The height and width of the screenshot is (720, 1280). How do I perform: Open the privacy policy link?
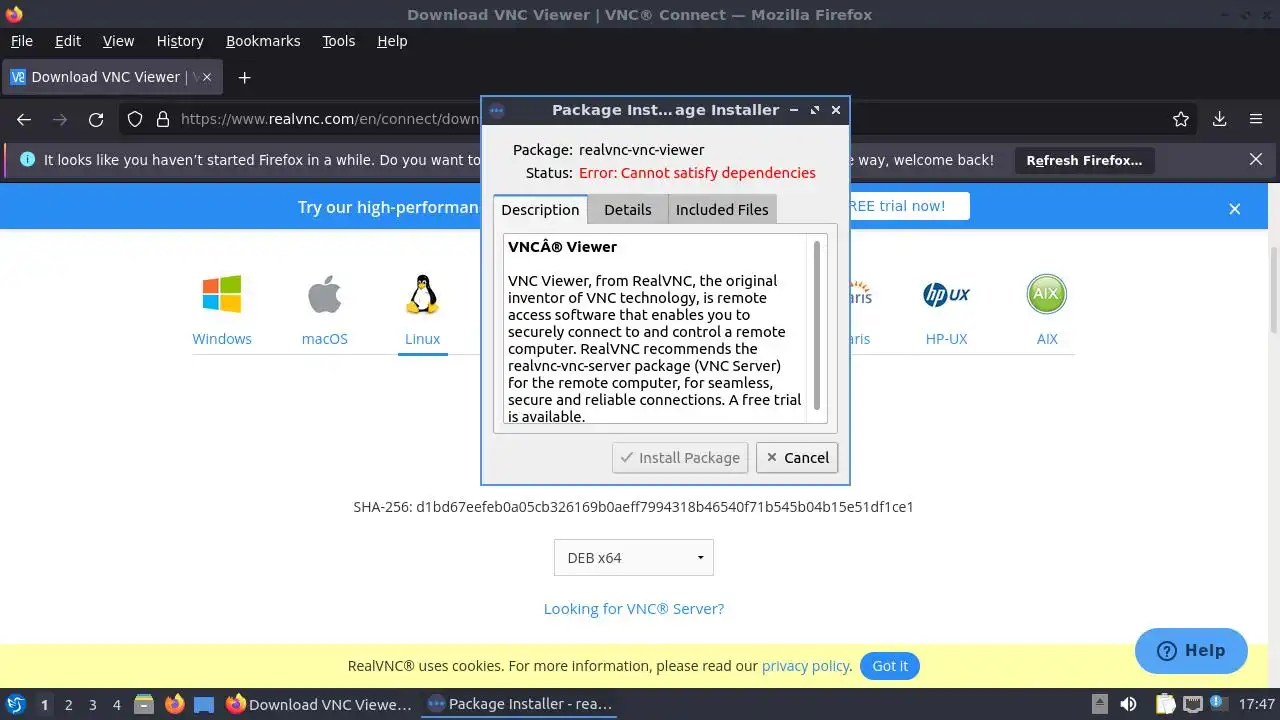coord(806,666)
